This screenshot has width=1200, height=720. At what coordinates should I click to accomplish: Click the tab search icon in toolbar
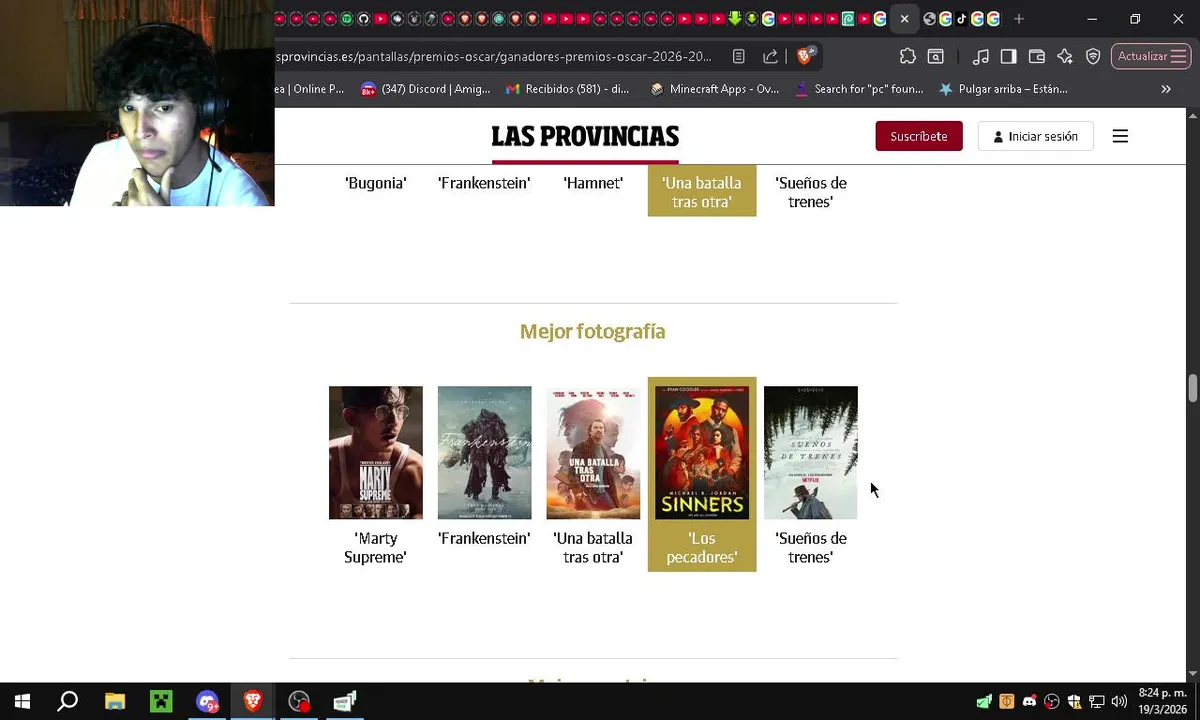pyautogui.click(x=936, y=57)
